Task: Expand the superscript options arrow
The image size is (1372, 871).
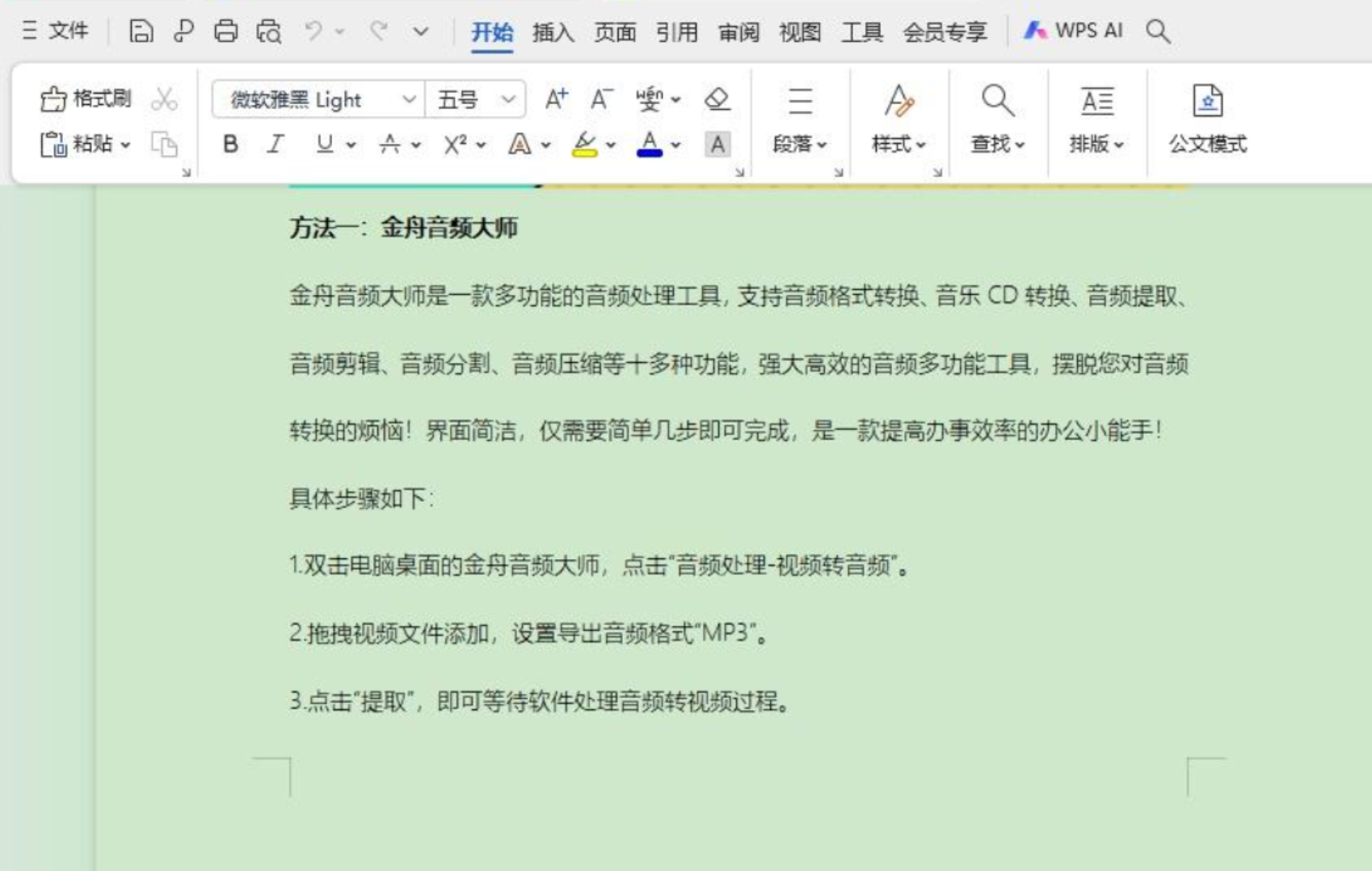Action: [482, 145]
